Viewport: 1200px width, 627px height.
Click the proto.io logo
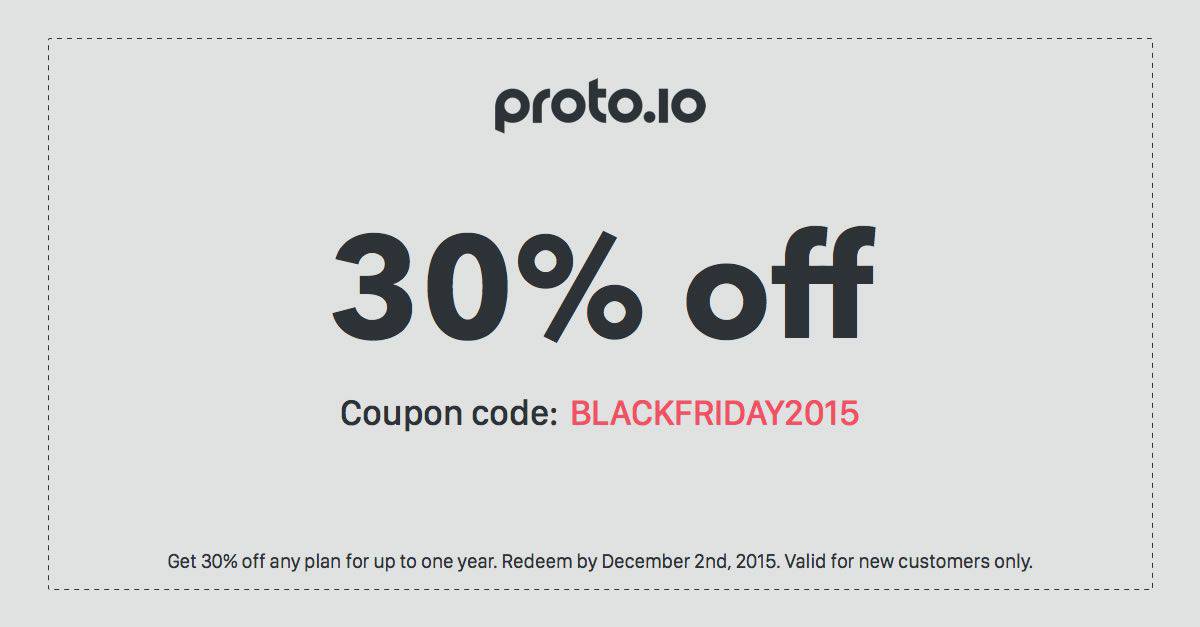[x=600, y=109]
